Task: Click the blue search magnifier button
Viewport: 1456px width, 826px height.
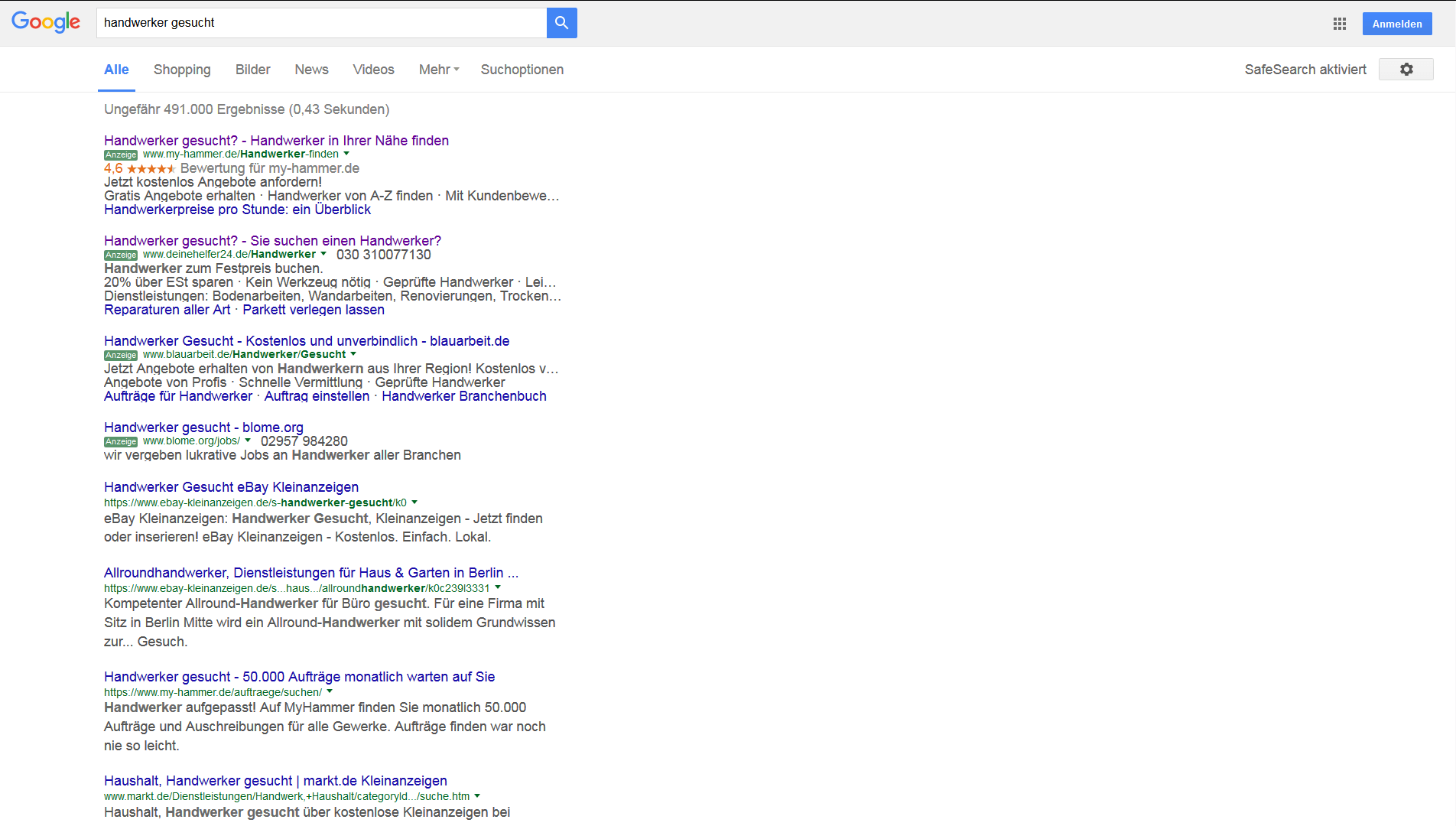Action: click(561, 23)
